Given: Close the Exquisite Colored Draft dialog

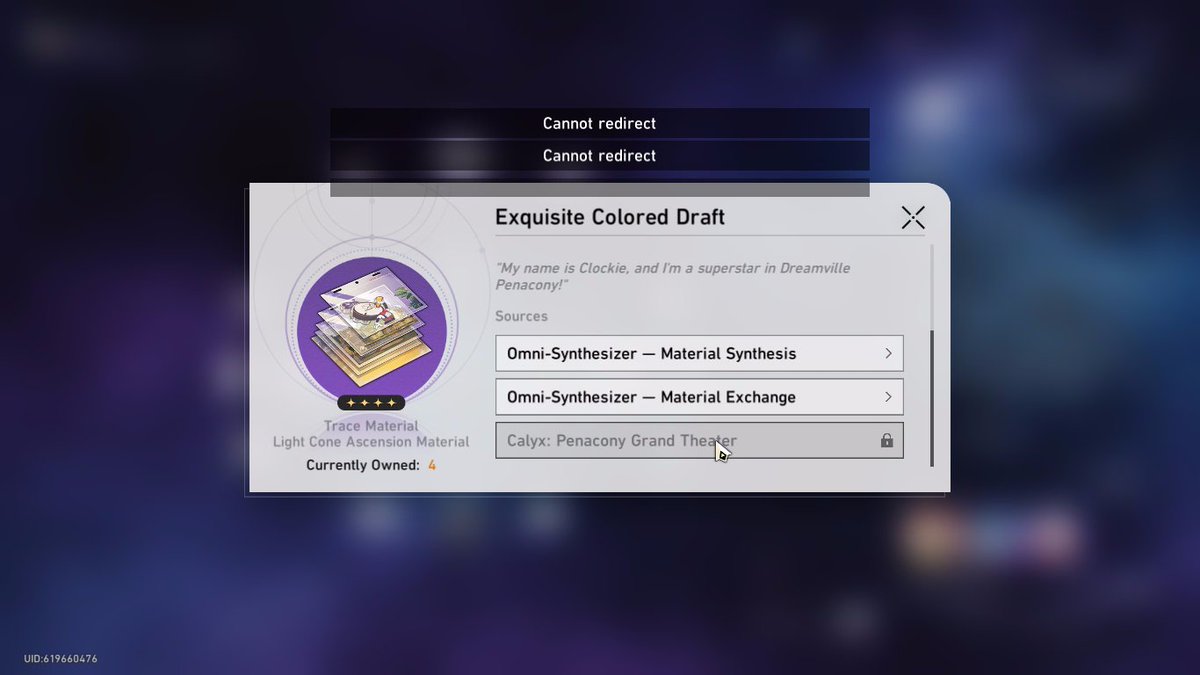Looking at the screenshot, I should pos(912,218).
